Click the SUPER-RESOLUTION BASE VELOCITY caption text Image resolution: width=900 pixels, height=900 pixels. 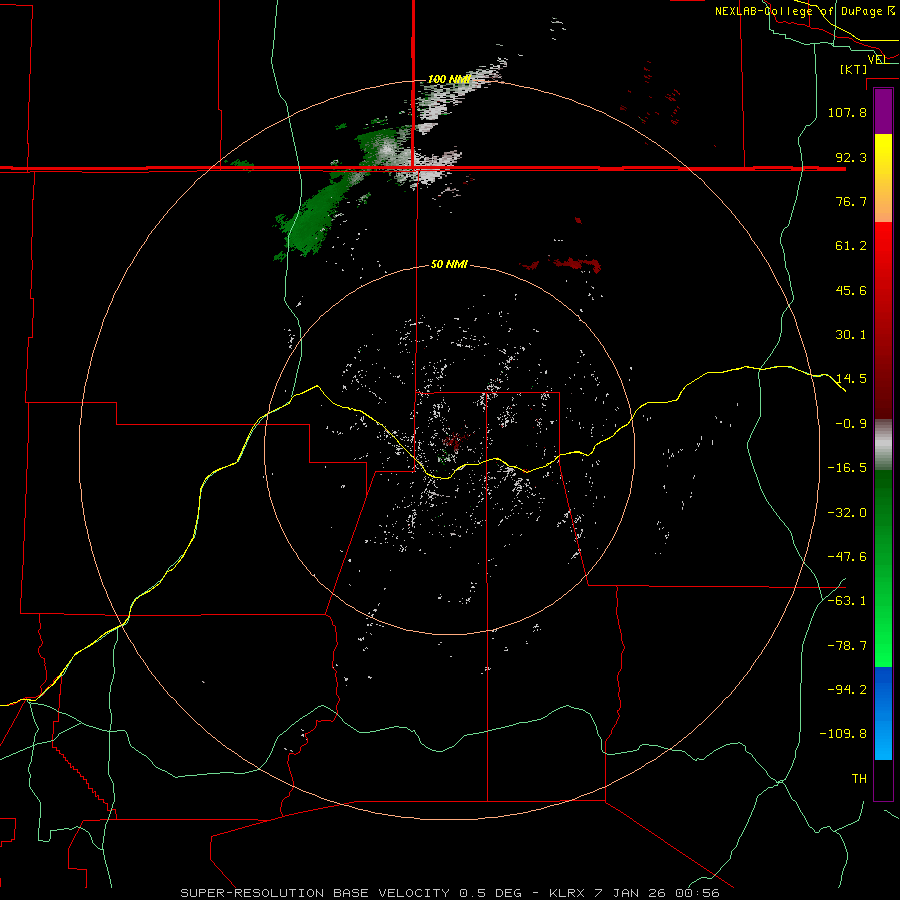point(315,893)
